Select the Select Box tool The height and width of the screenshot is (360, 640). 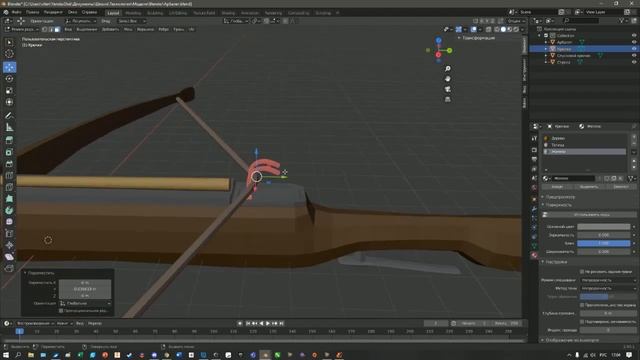click(9, 42)
